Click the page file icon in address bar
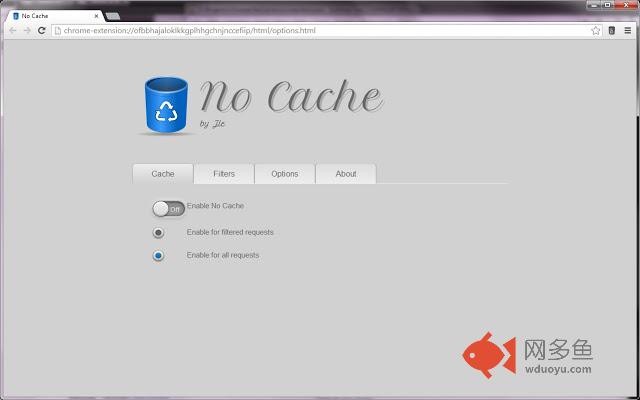The width and height of the screenshot is (640, 400). [x=58, y=31]
